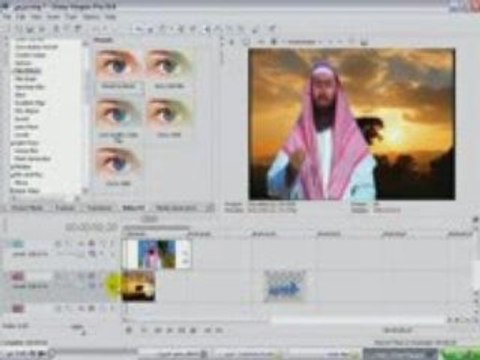
Task: Switch to the Explorer tab
Action: pyautogui.click(x=65, y=208)
